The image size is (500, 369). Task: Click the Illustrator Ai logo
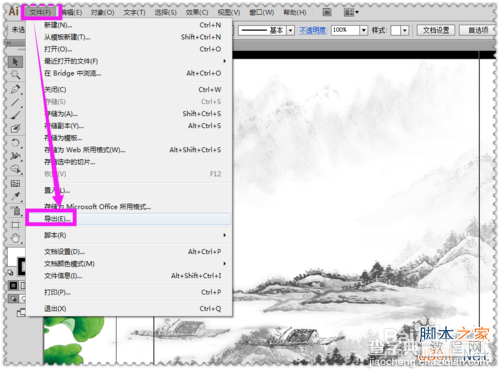(x=13, y=11)
